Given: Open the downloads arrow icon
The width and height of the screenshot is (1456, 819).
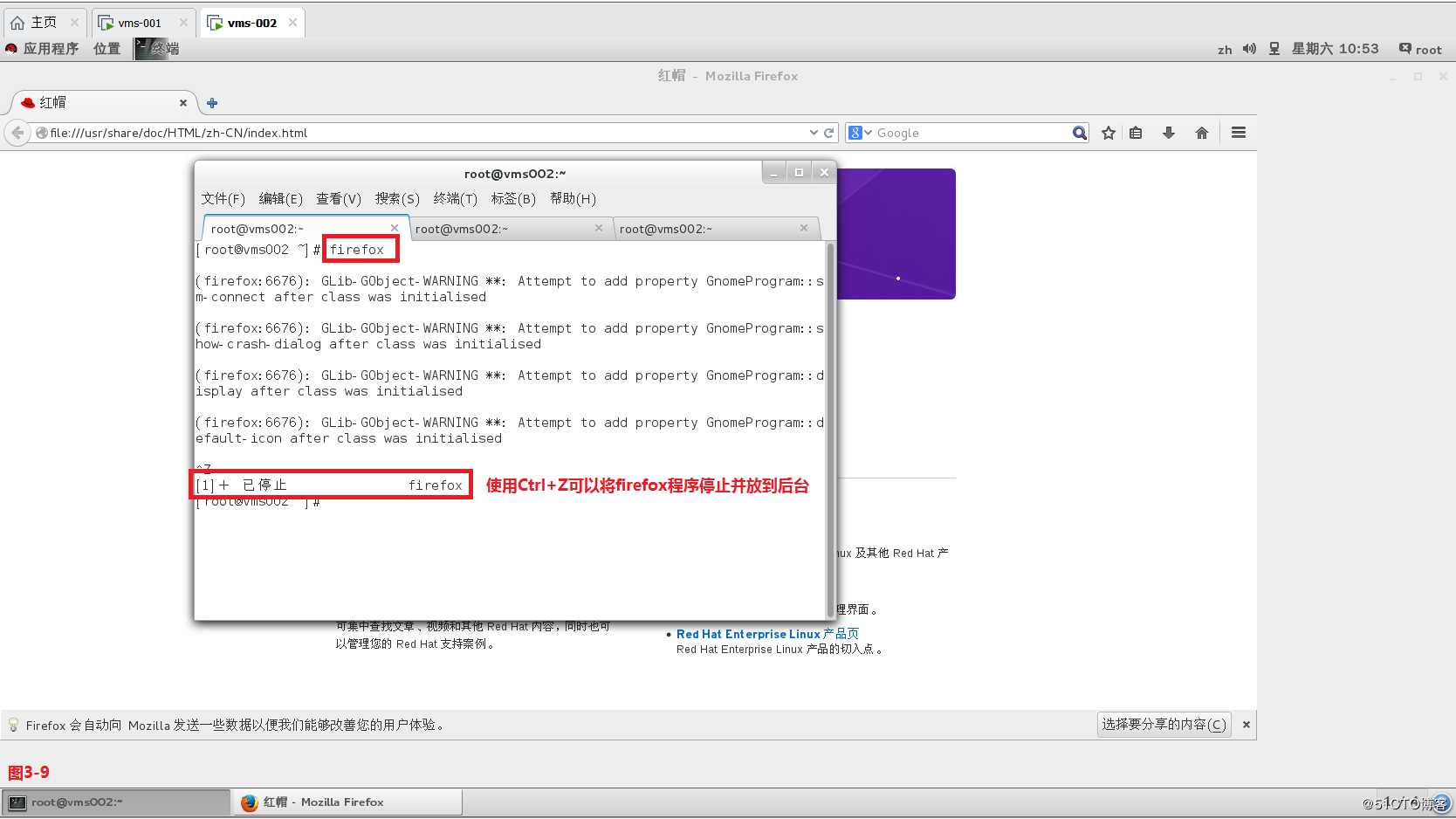Looking at the screenshot, I should pos(1168,133).
